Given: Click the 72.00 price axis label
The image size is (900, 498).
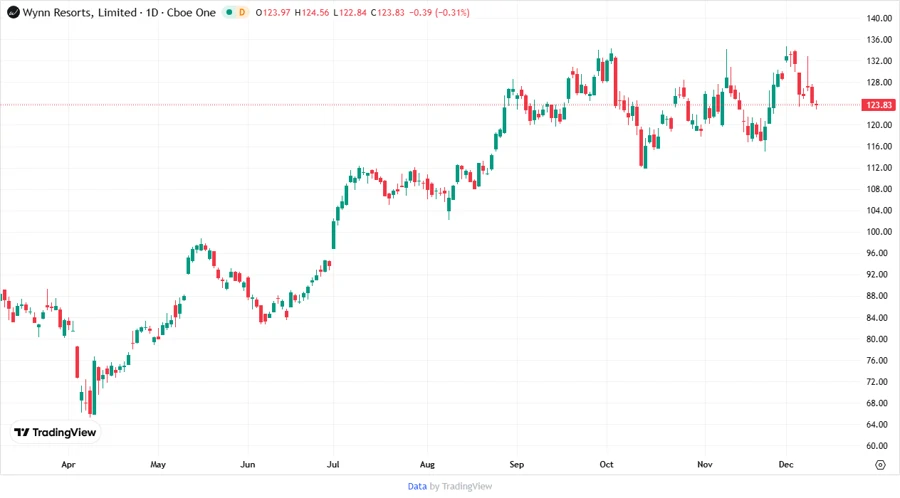Looking at the screenshot, I should coord(879,382).
